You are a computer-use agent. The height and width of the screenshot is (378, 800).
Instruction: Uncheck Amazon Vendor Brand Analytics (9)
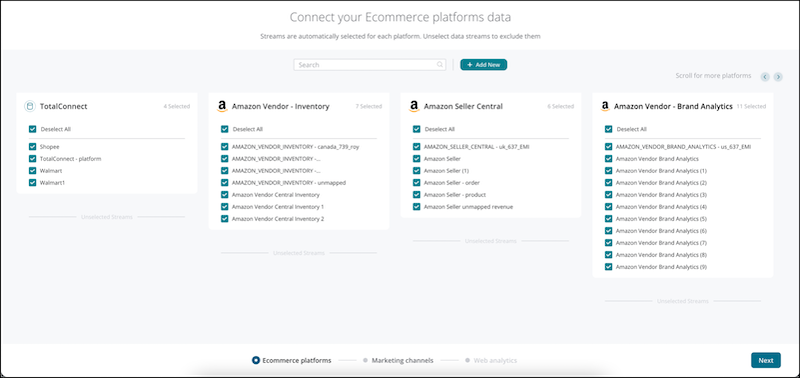tap(608, 267)
